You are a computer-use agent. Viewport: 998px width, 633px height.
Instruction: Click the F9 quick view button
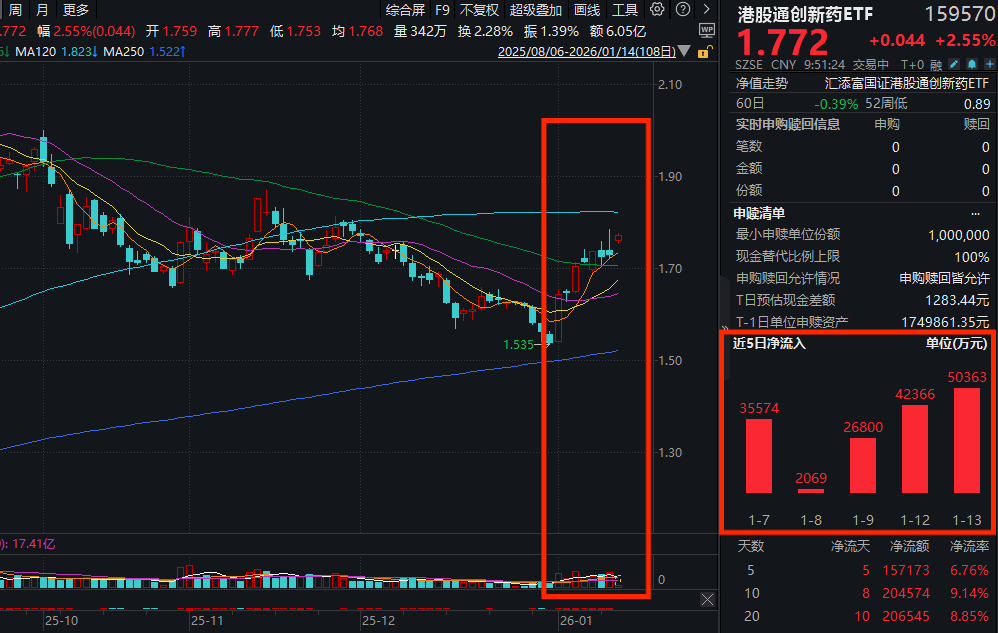pyautogui.click(x=442, y=9)
